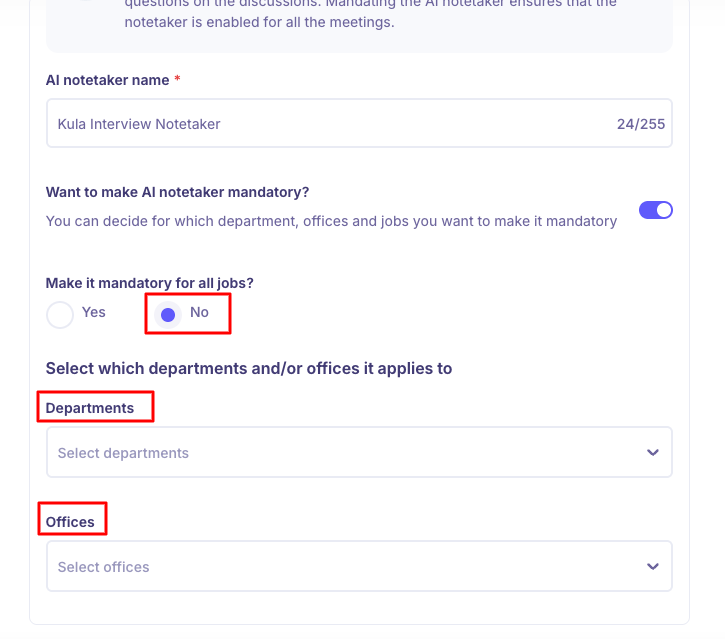The width and height of the screenshot is (725, 639).
Task: Click the "No" option label text
Action: pyautogui.click(x=200, y=312)
